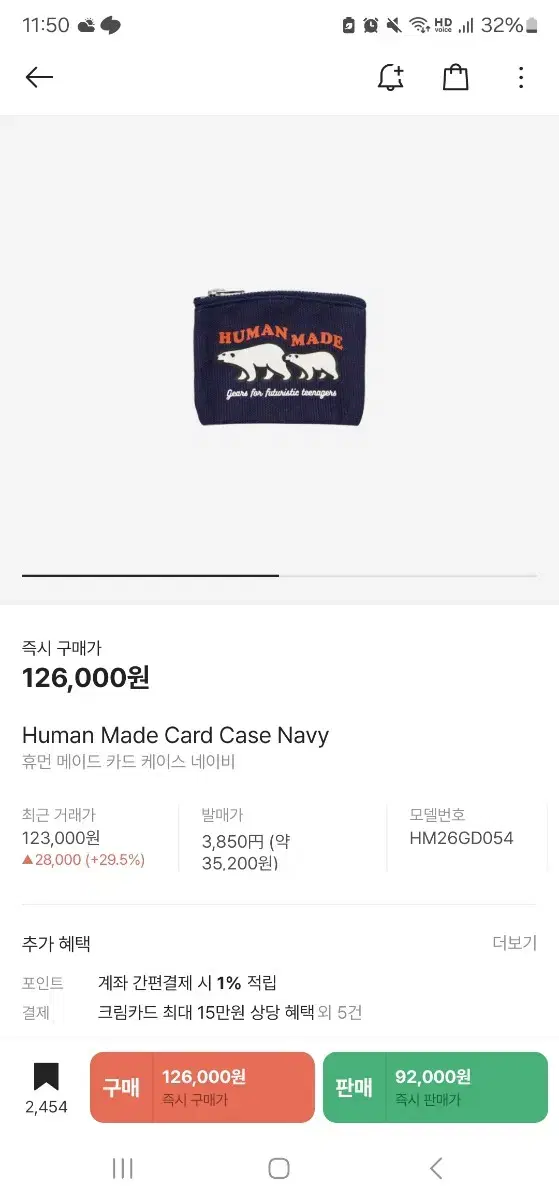Go back using the left arrow
The image size is (559, 1200).
(x=39, y=78)
